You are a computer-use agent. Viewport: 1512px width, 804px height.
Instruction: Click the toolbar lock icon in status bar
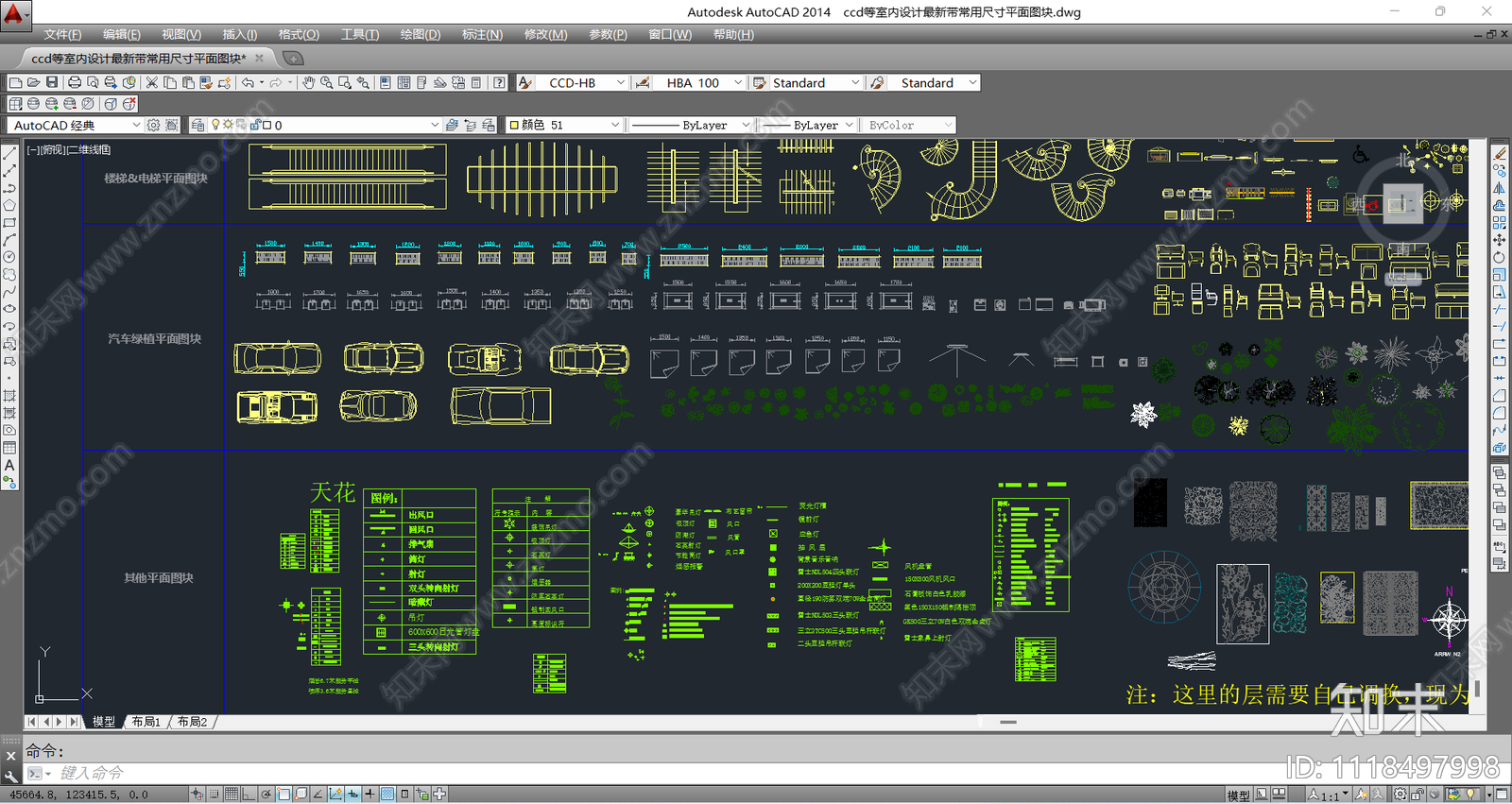pos(1417,795)
